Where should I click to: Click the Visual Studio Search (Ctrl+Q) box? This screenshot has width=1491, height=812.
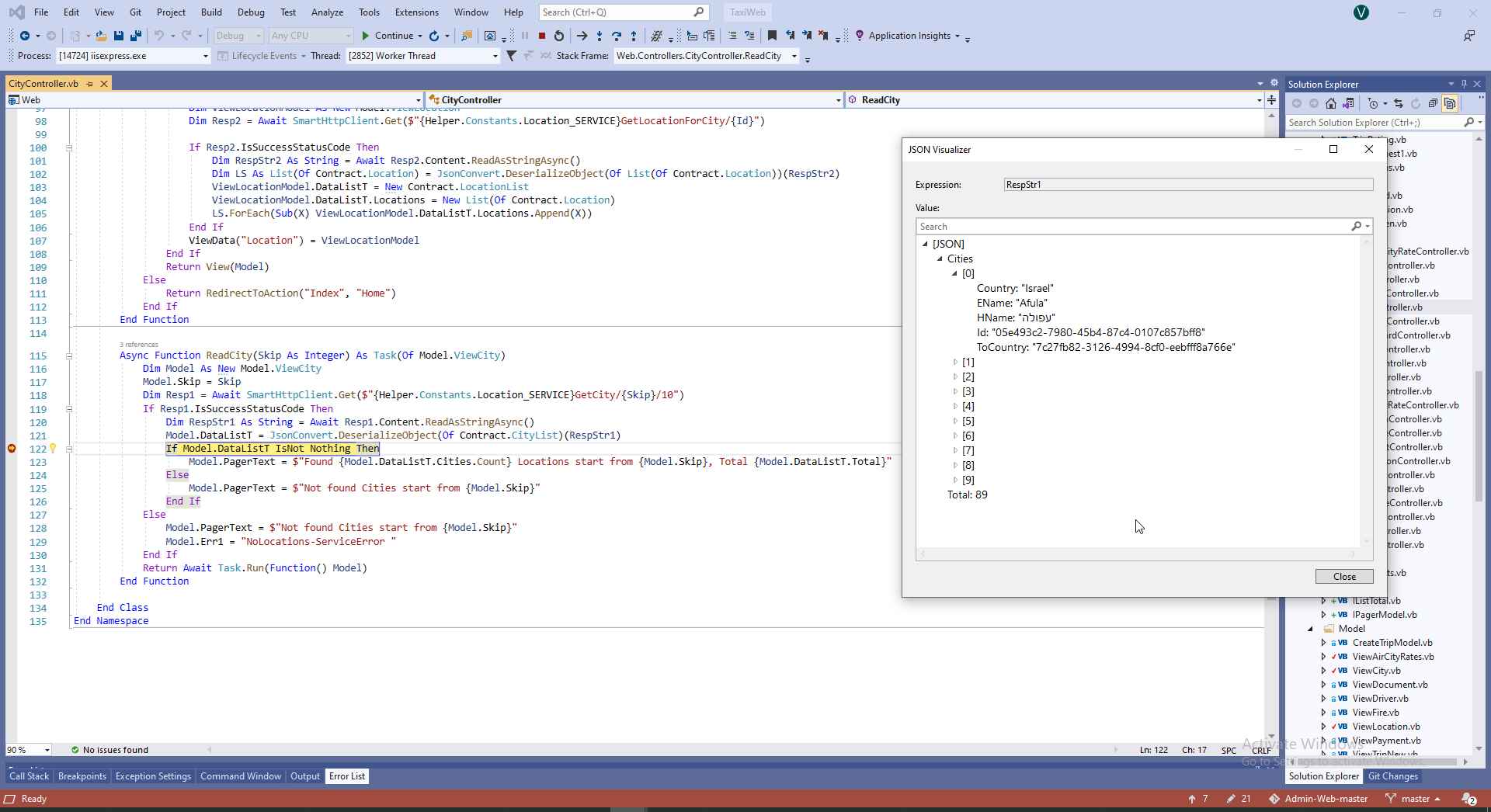pos(623,12)
